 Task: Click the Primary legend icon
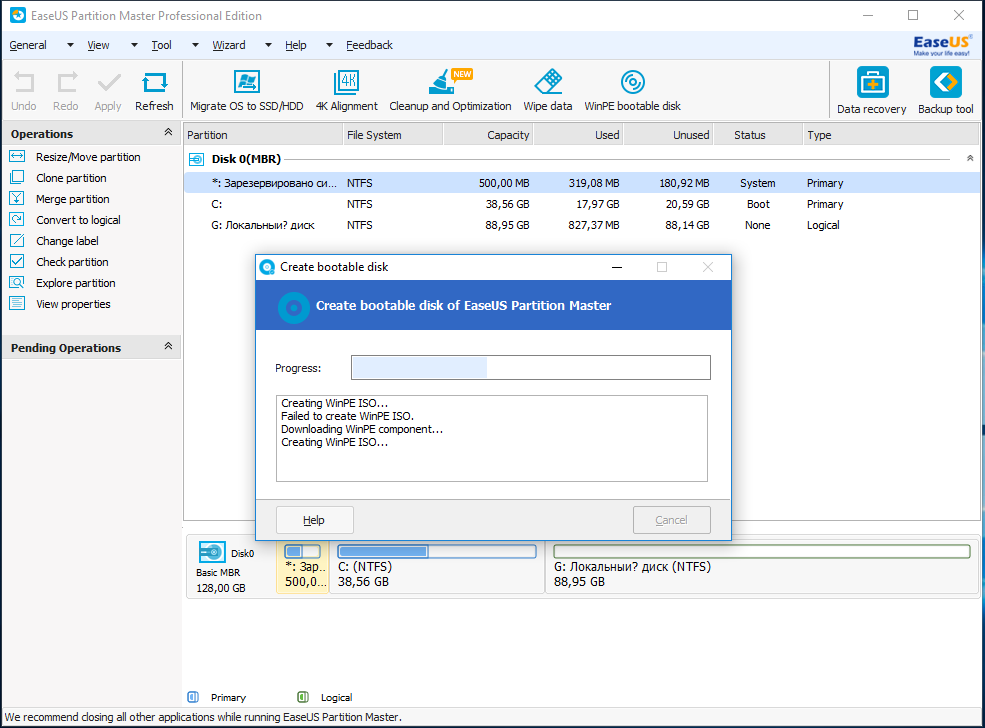[193, 697]
